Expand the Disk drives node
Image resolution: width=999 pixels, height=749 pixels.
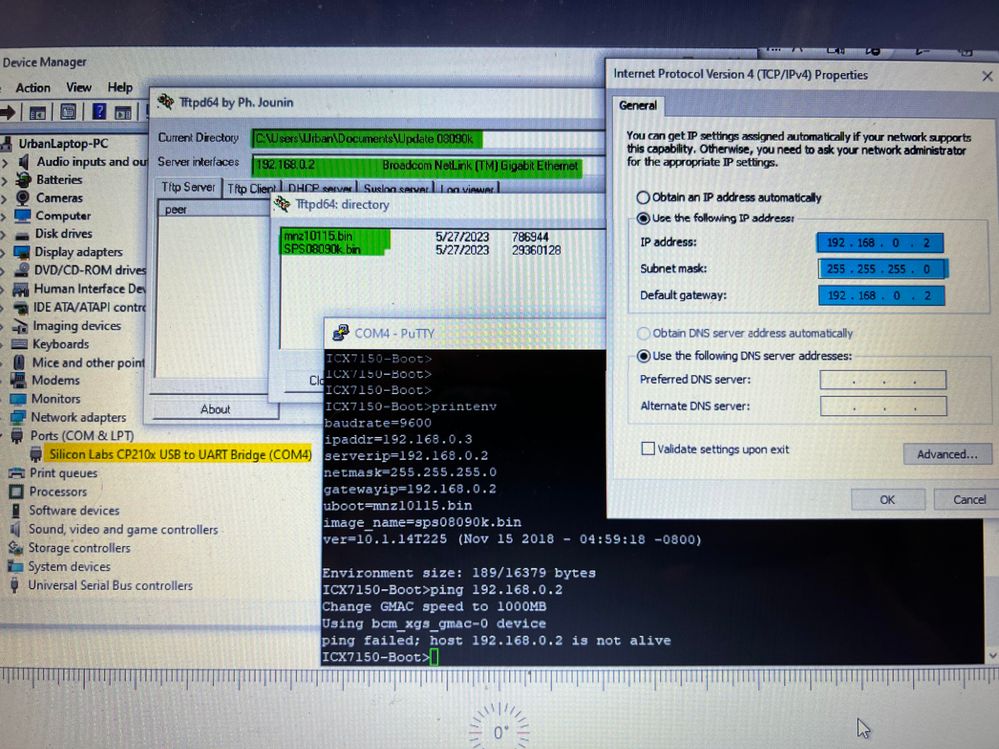click(5, 234)
